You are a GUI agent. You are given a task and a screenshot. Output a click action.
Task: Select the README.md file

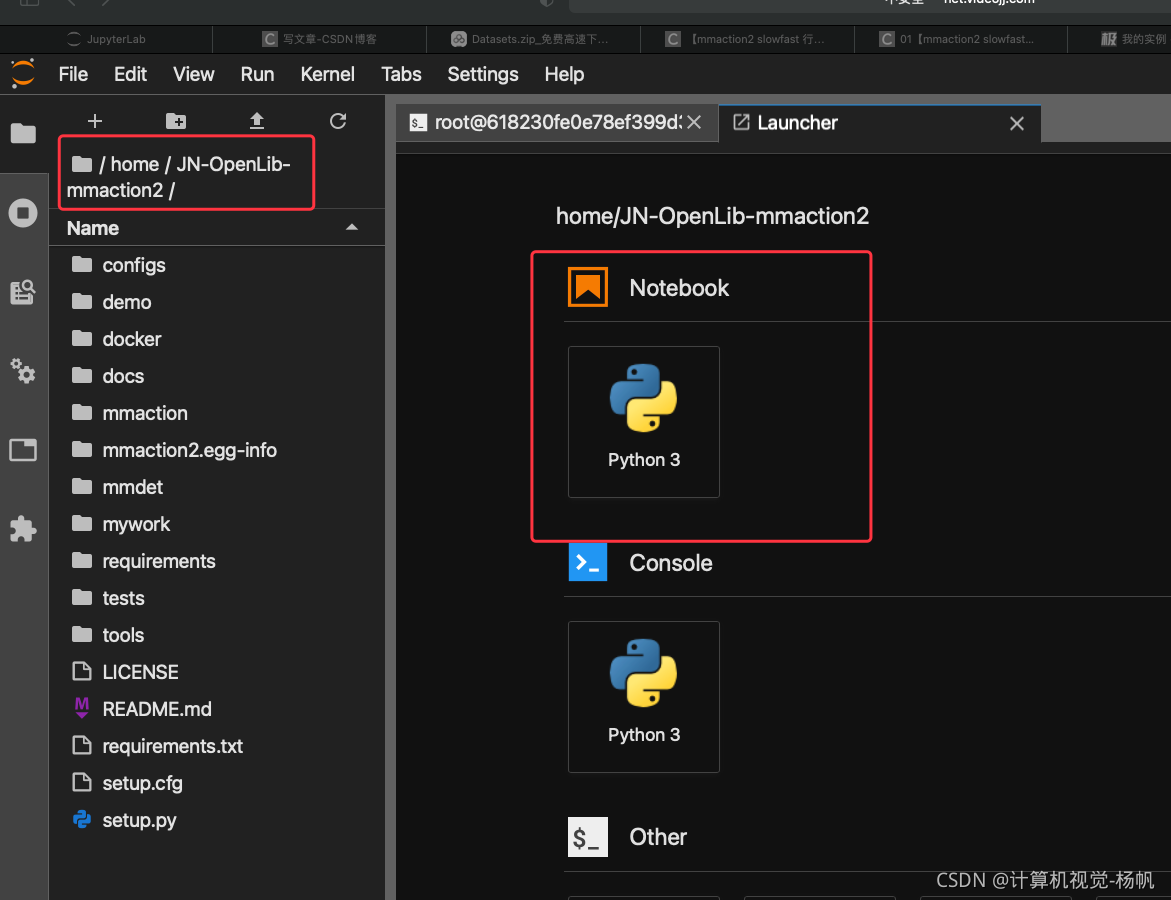[217, 709]
